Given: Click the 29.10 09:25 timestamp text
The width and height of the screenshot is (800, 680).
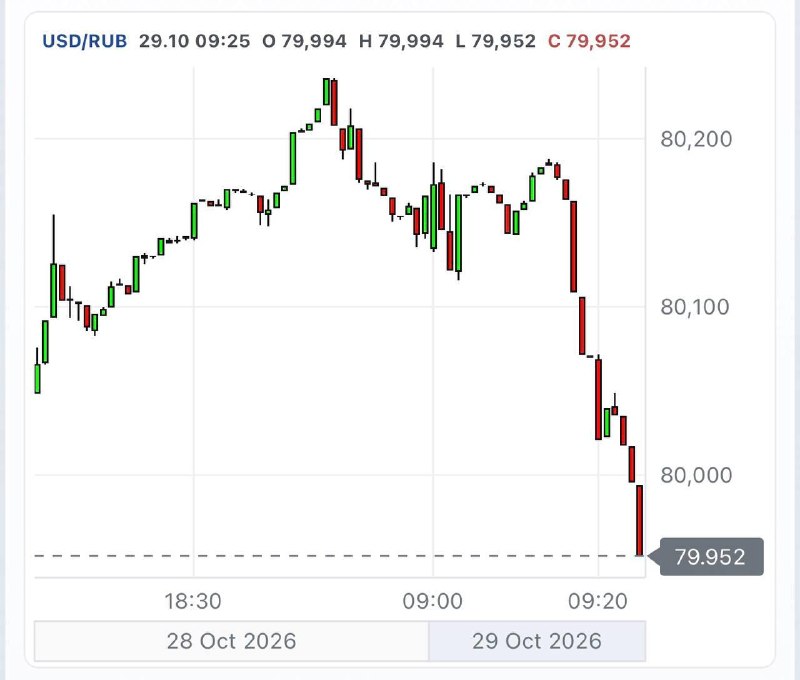Looking at the screenshot, I should 194,41.
